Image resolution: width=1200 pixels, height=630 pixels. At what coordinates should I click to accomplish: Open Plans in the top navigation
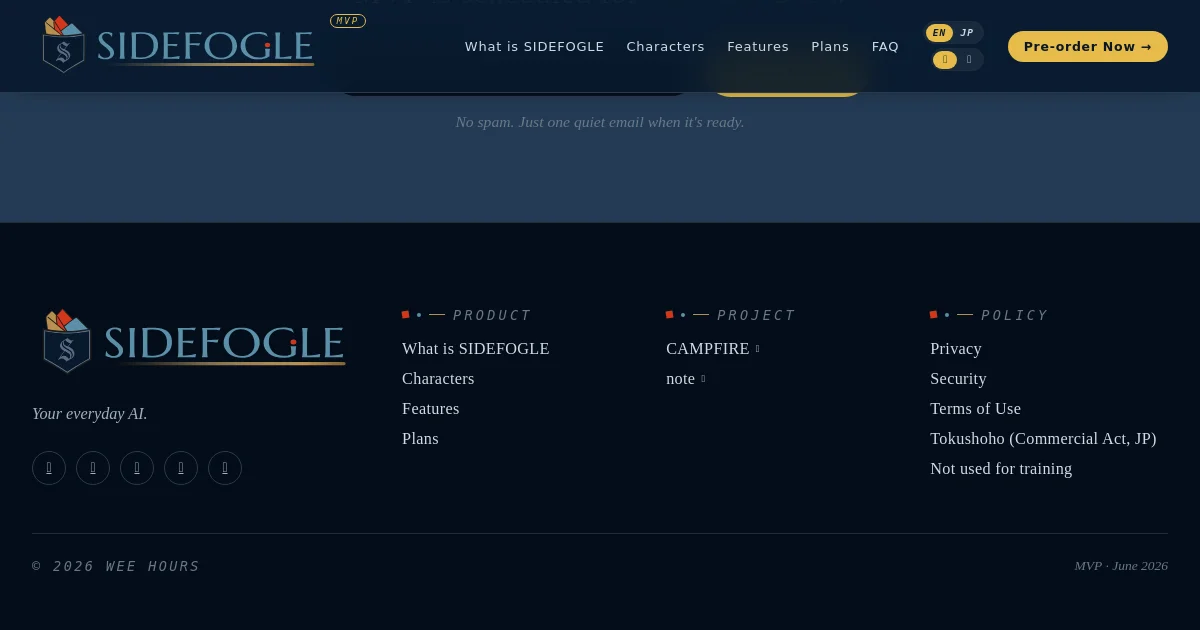click(x=830, y=47)
